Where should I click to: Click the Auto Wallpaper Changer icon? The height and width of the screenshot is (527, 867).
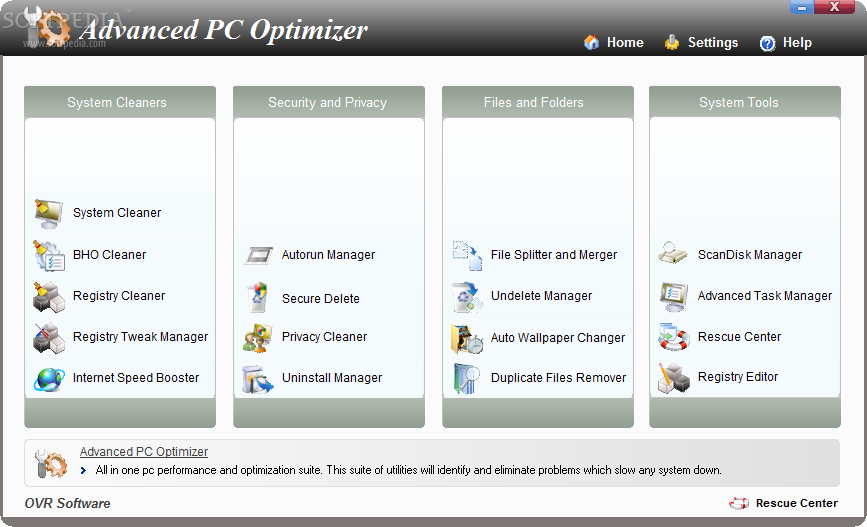(x=467, y=338)
